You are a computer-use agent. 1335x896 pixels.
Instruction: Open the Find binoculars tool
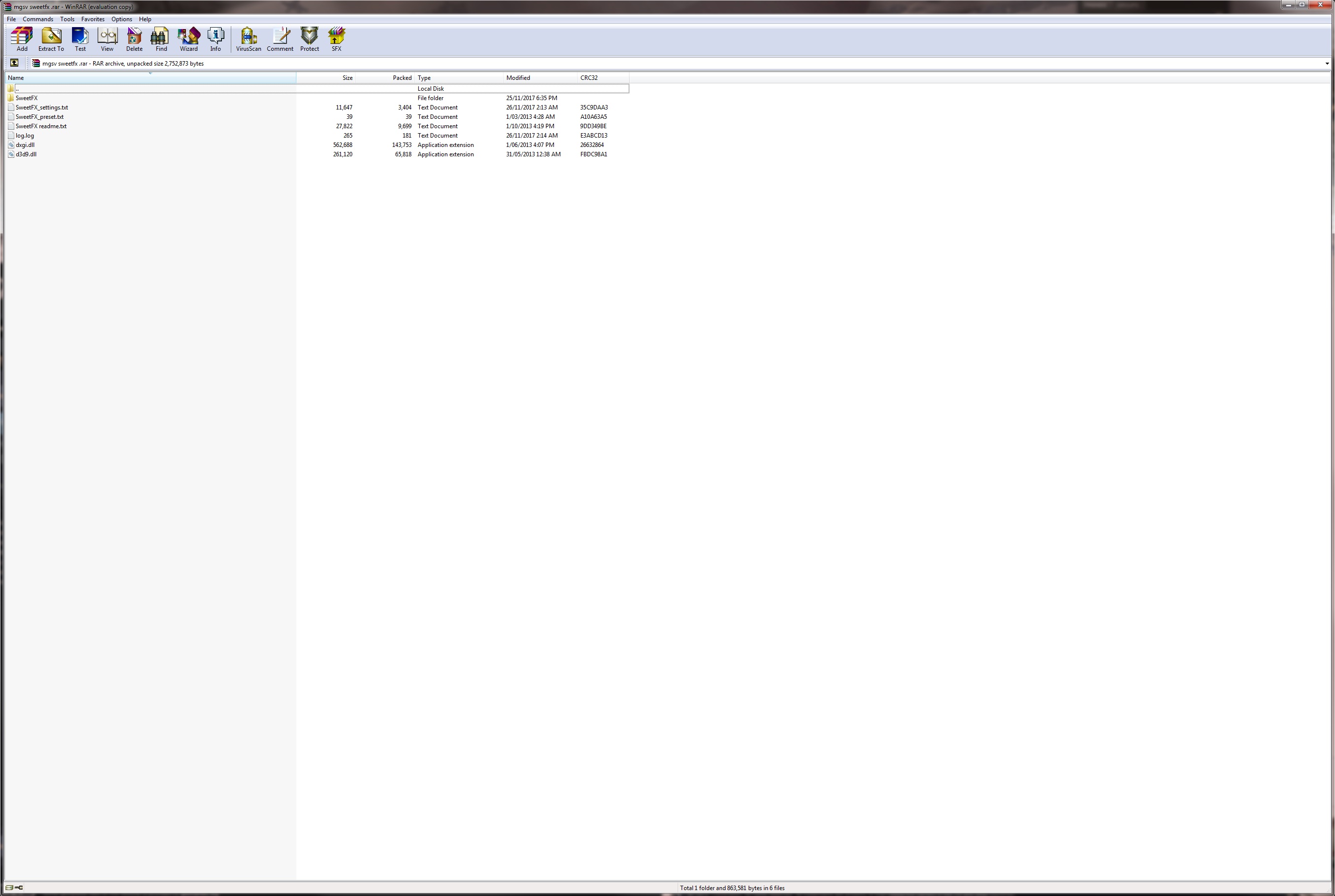point(161,38)
